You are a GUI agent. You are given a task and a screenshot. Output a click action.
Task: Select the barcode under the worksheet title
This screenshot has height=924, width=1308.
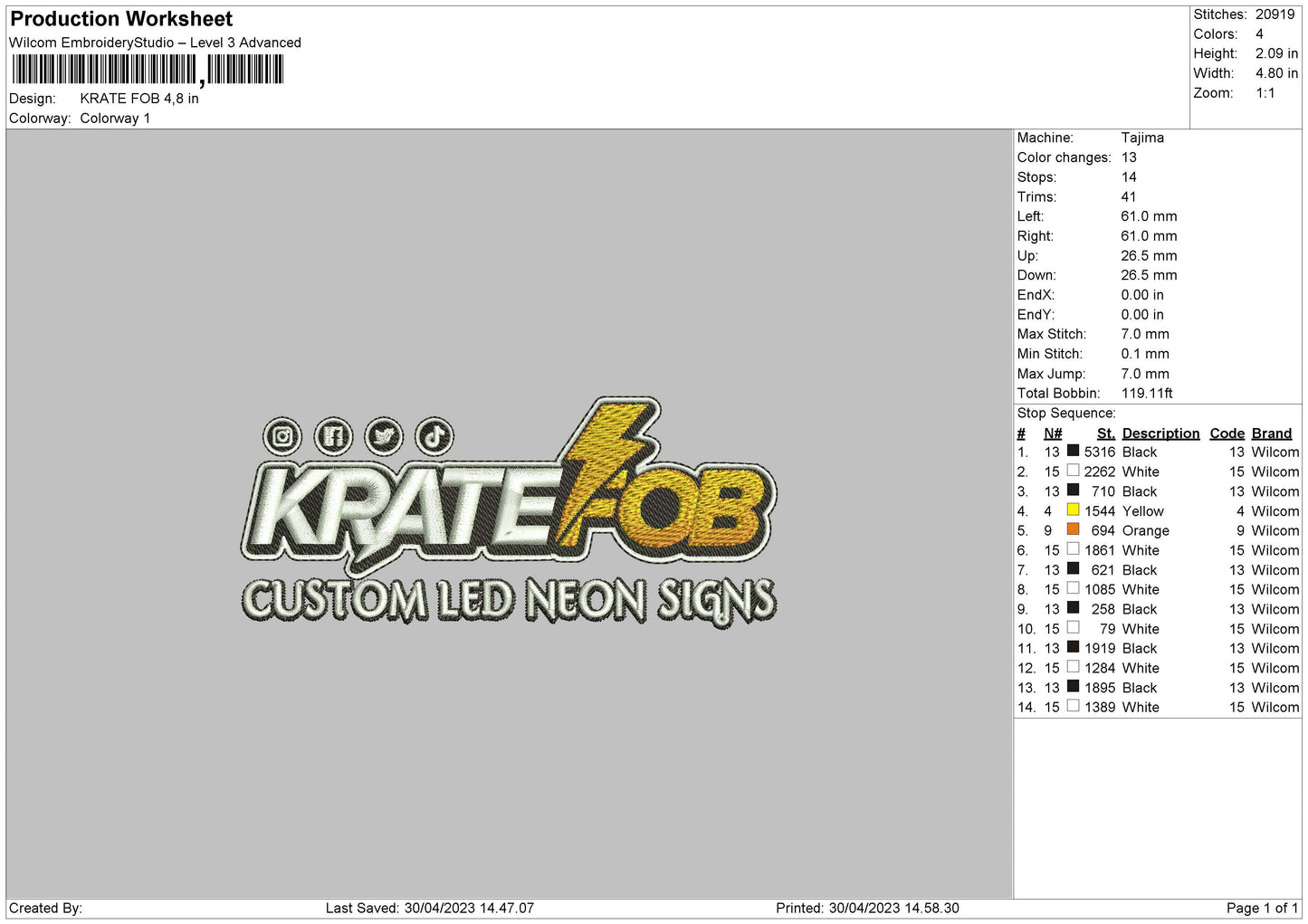point(148,70)
